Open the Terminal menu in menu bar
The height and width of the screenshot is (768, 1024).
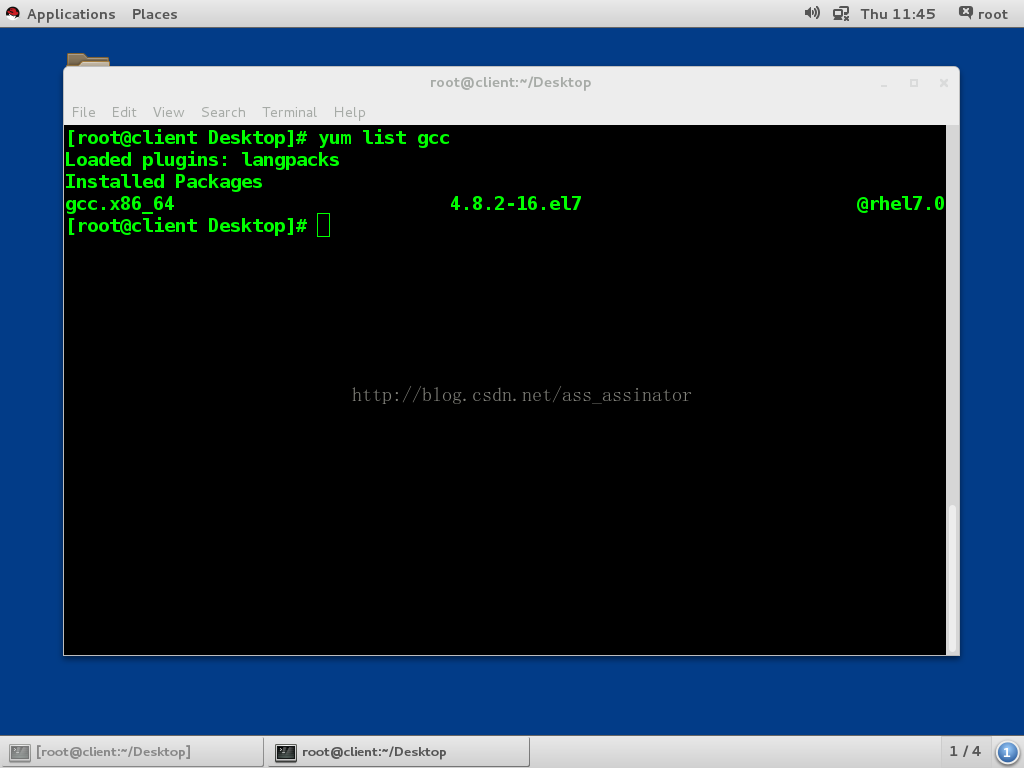point(289,112)
